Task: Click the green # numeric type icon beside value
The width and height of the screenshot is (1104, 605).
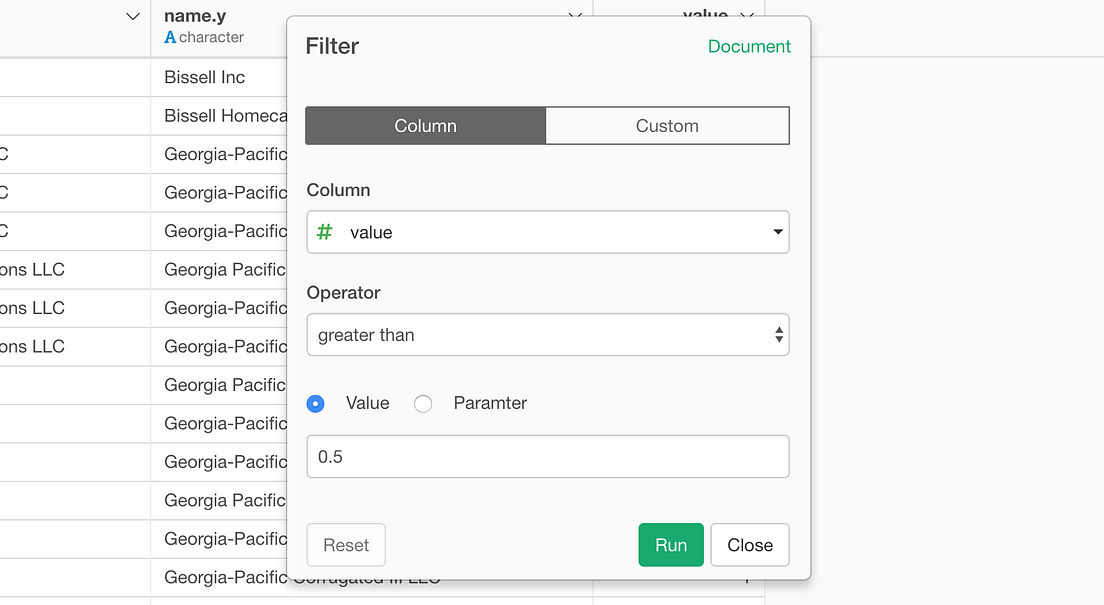Action: [323, 232]
